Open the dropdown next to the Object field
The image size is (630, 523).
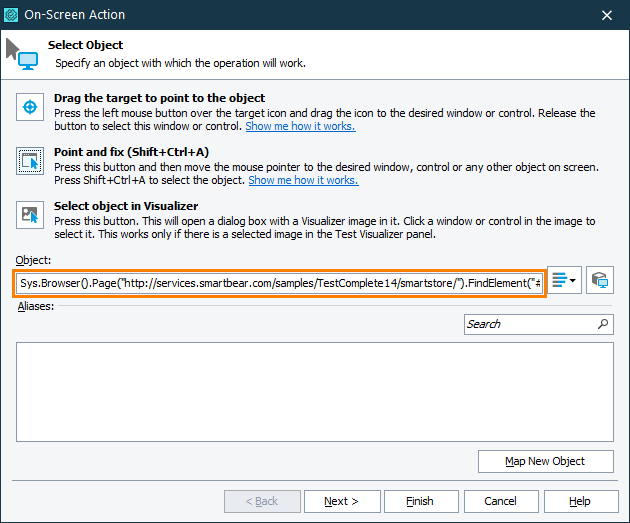click(x=565, y=282)
